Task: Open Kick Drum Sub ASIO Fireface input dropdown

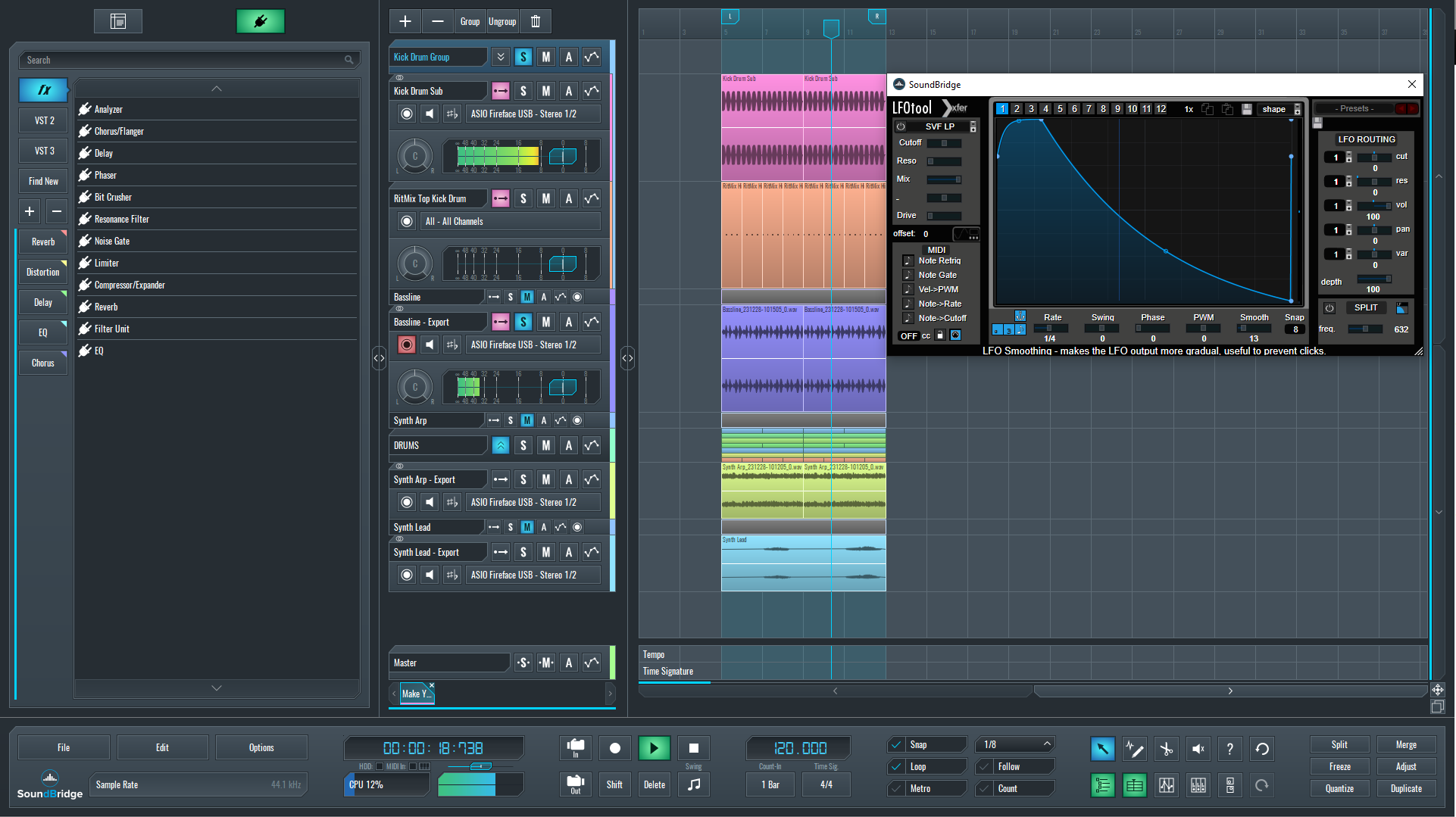Action: pos(533,114)
